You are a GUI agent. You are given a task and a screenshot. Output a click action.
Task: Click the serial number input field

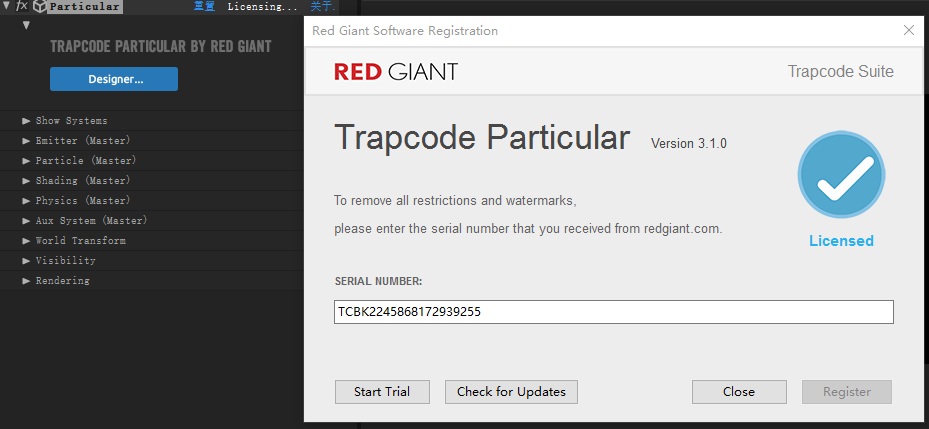coord(614,312)
